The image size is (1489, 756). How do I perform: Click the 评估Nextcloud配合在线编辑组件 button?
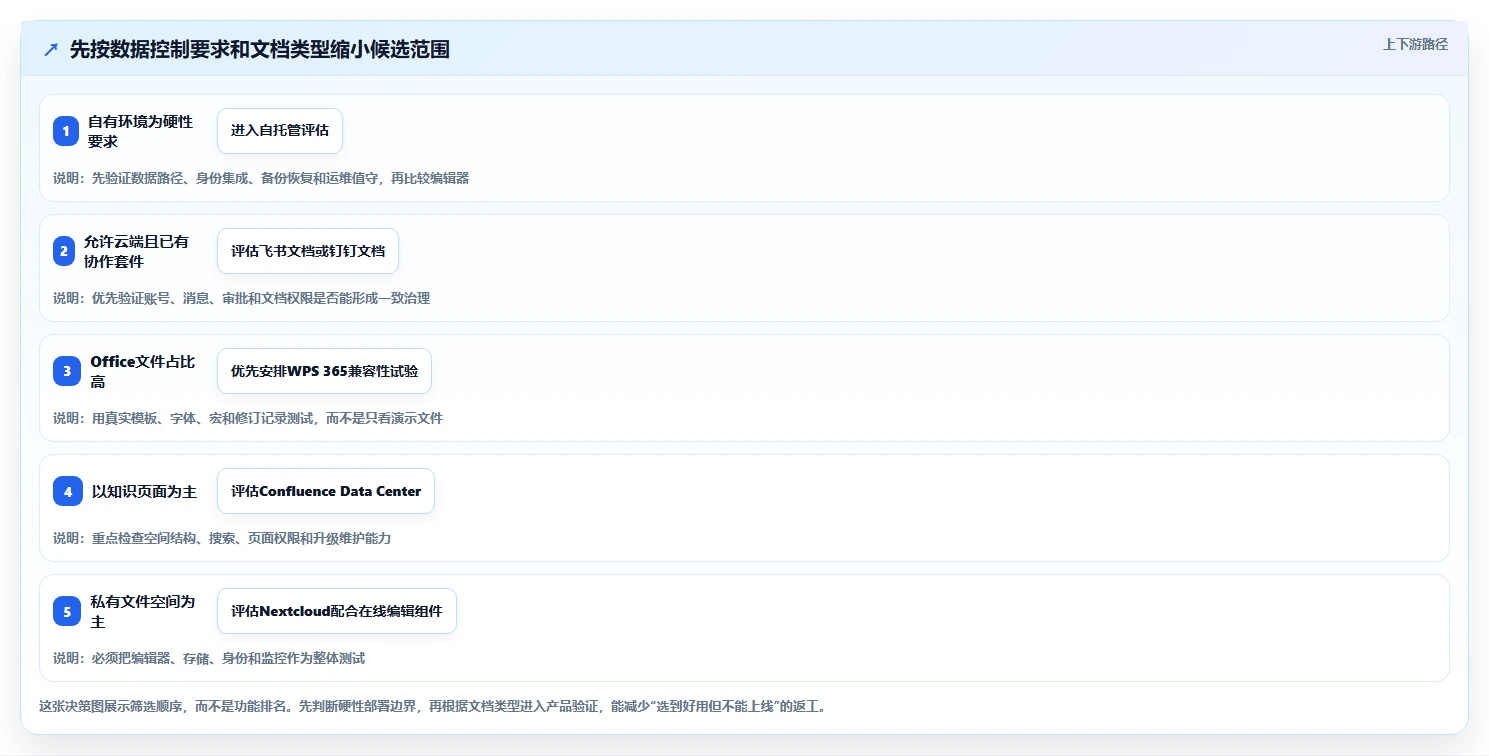click(x=337, y=611)
